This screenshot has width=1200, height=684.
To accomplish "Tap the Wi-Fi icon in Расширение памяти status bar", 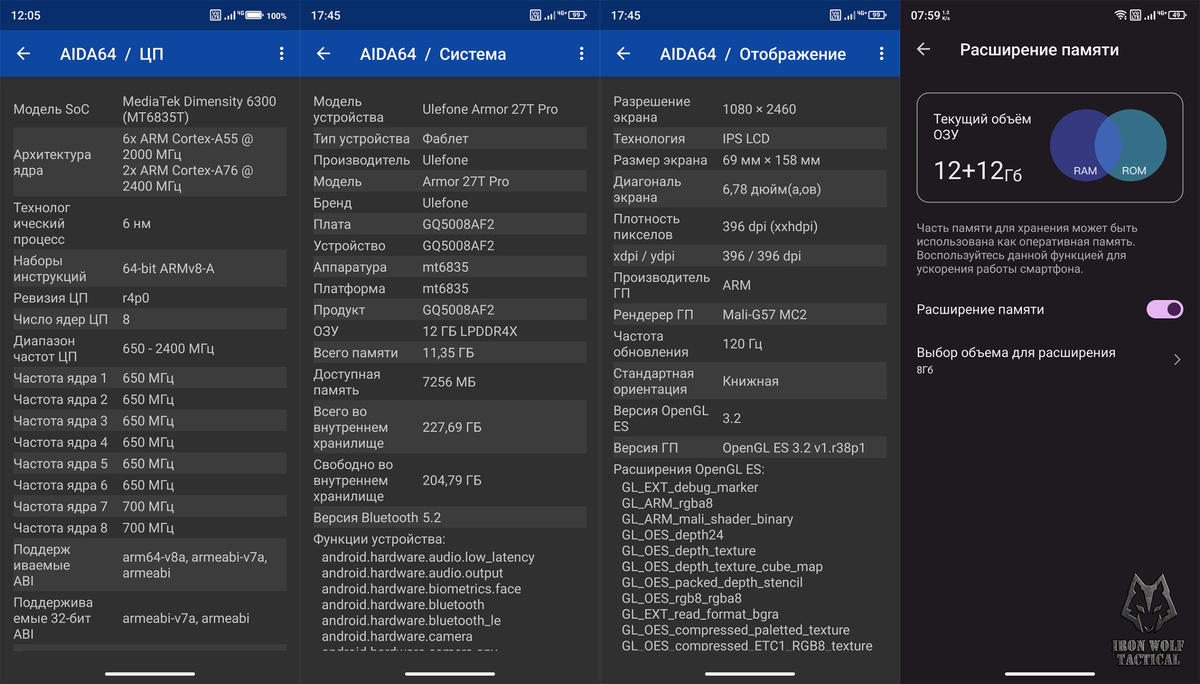I will pos(1121,15).
